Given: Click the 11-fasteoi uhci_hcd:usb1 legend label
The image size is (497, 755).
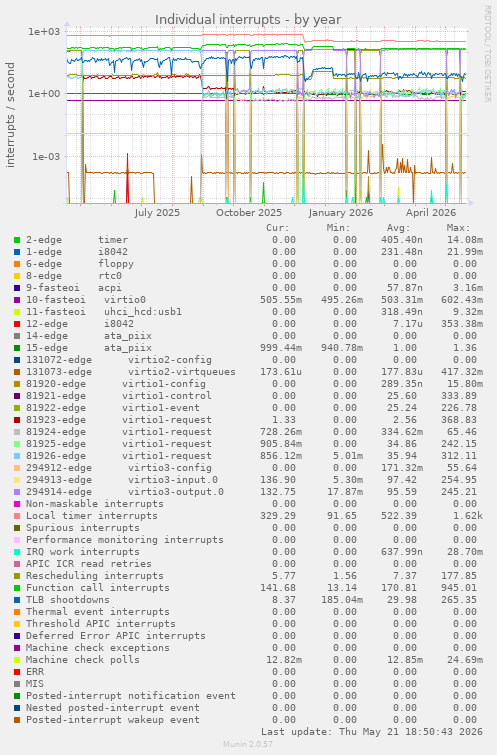Looking at the screenshot, I should pos(104,312).
